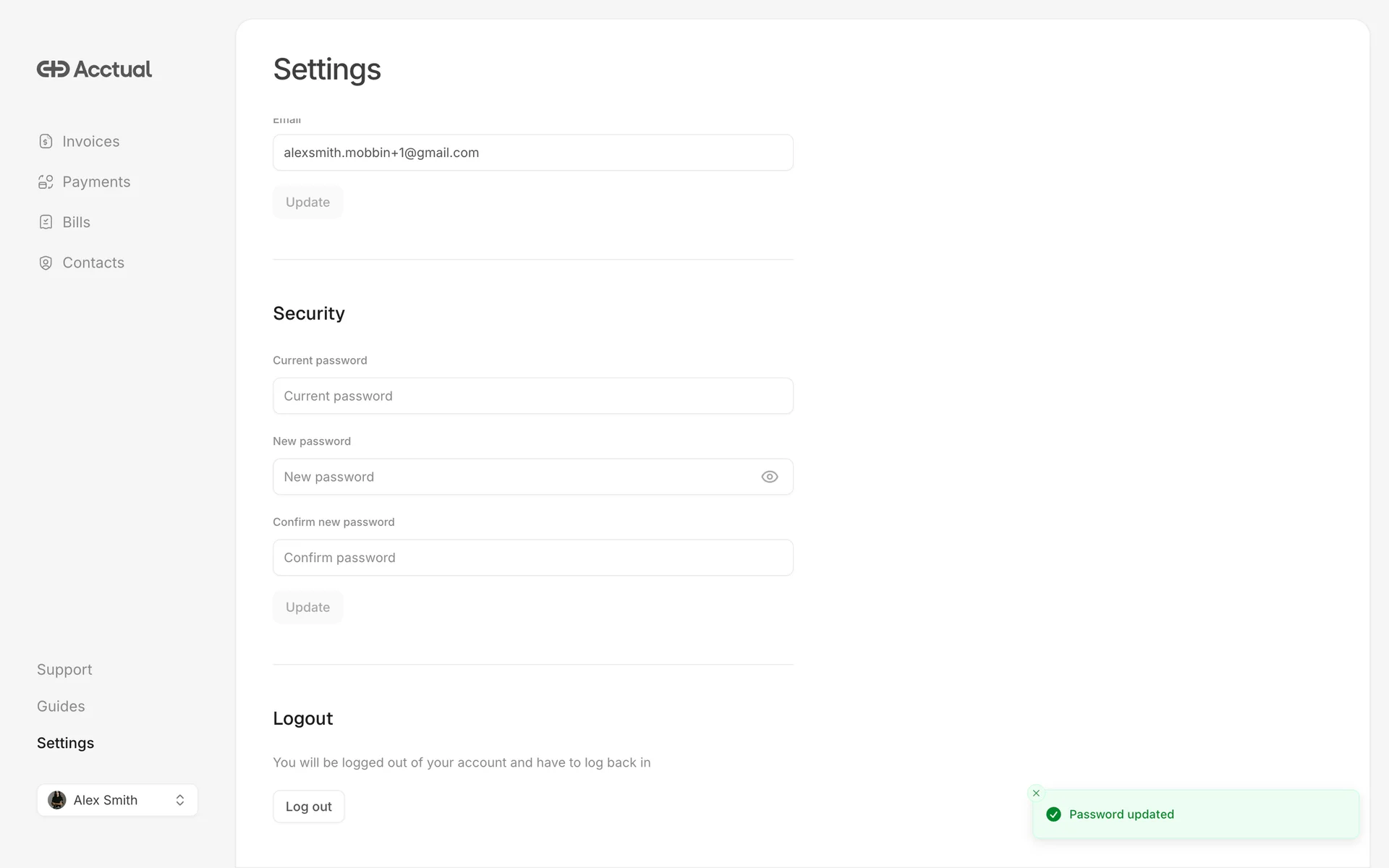
Task: Open the Guides page
Action: tap(61, 707)
